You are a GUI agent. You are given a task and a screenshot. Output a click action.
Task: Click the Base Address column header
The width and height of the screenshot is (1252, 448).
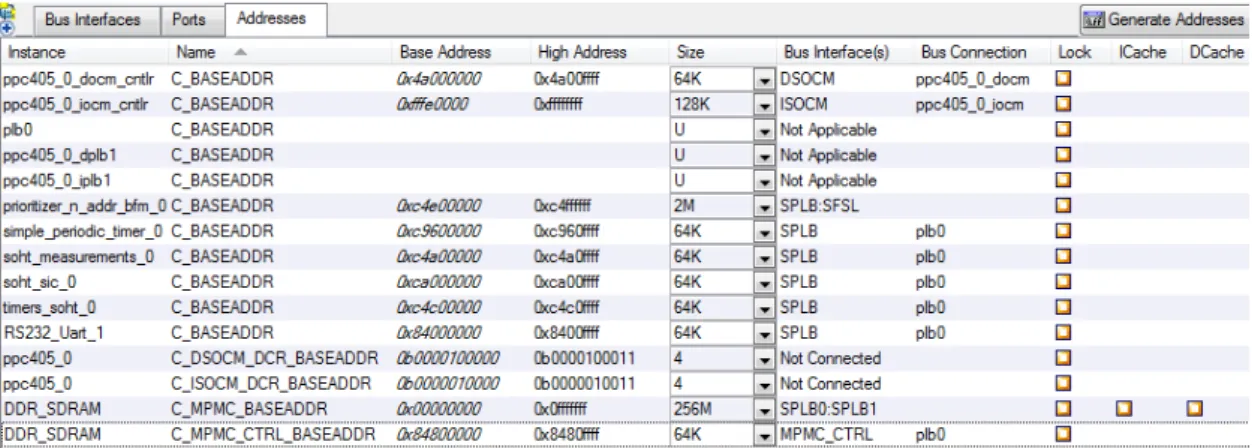445,52
